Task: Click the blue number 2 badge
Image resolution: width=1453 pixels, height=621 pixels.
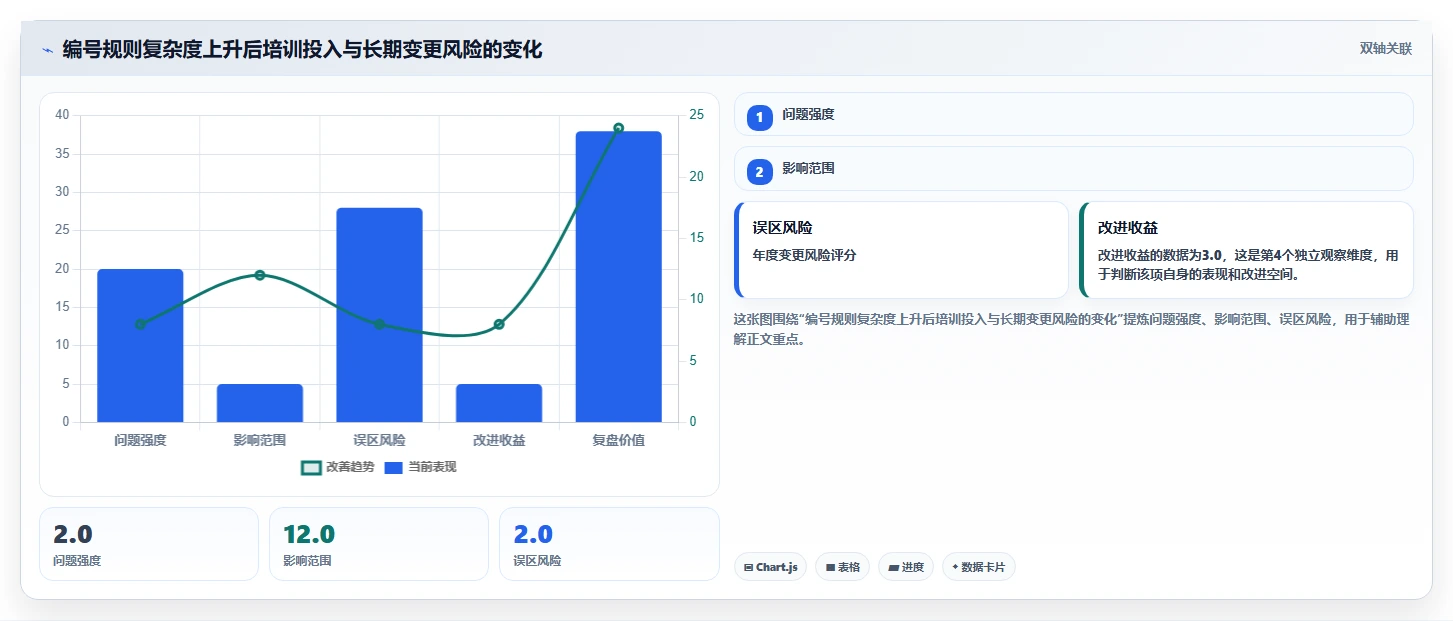Action: (x=759, y=172)
